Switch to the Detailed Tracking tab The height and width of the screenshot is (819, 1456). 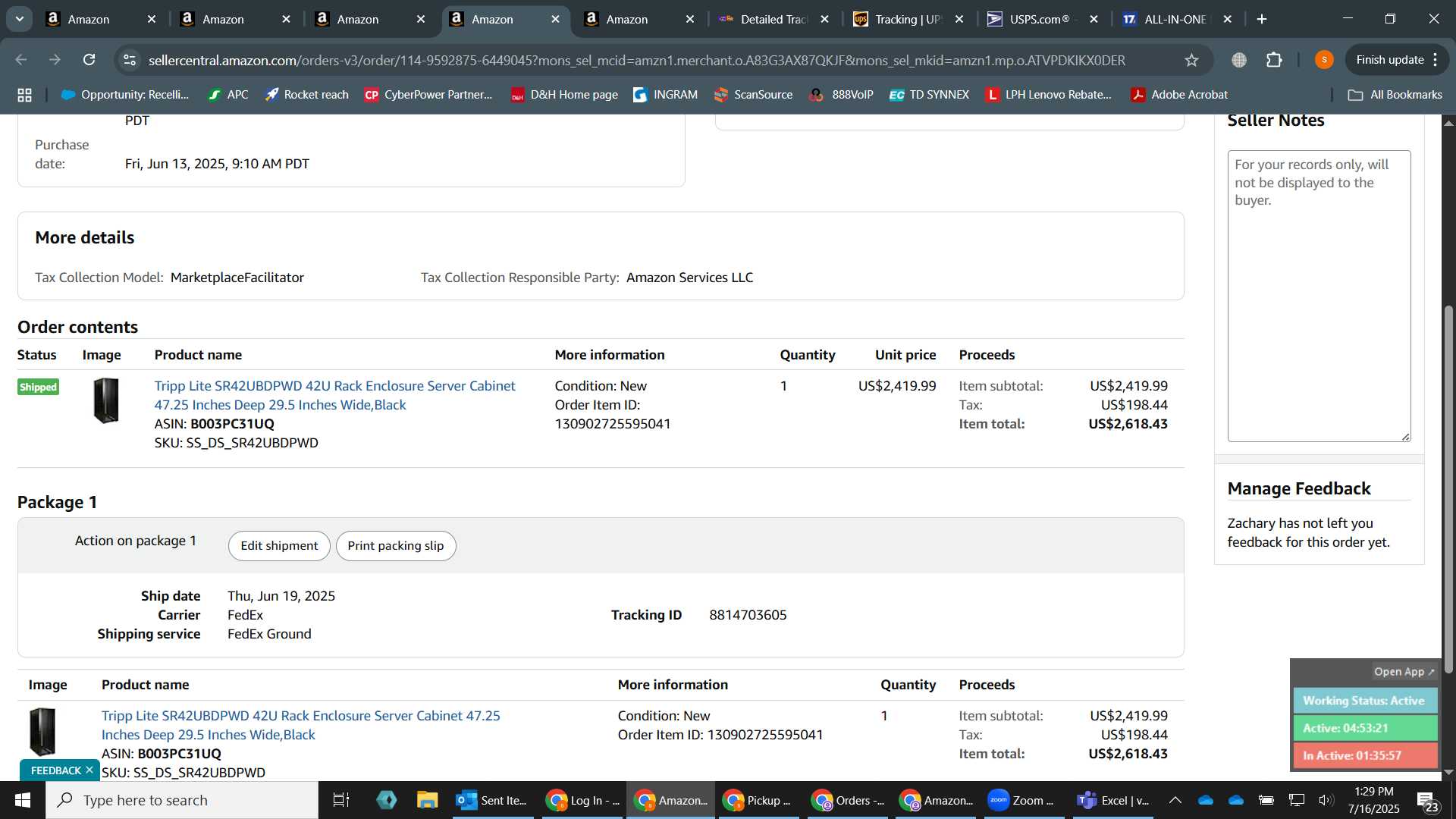point(773,19)
